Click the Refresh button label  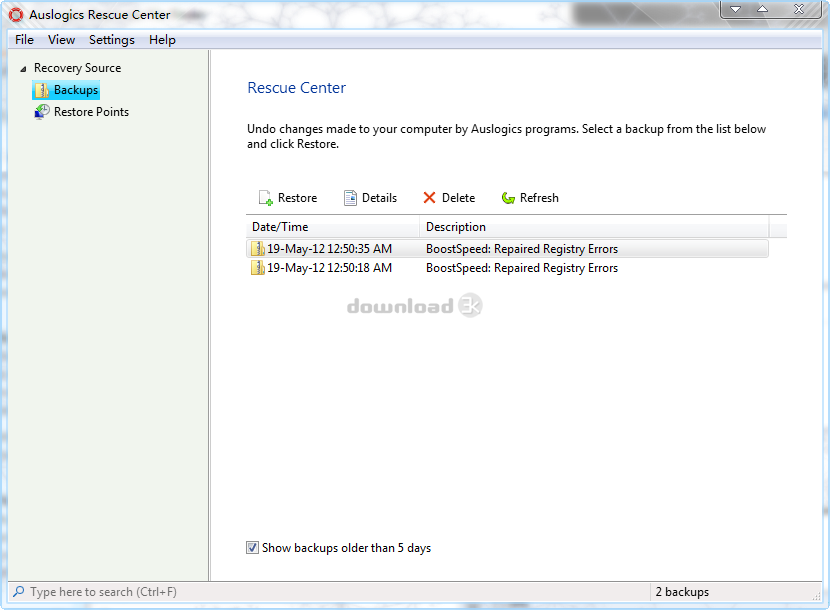(539, 198)
